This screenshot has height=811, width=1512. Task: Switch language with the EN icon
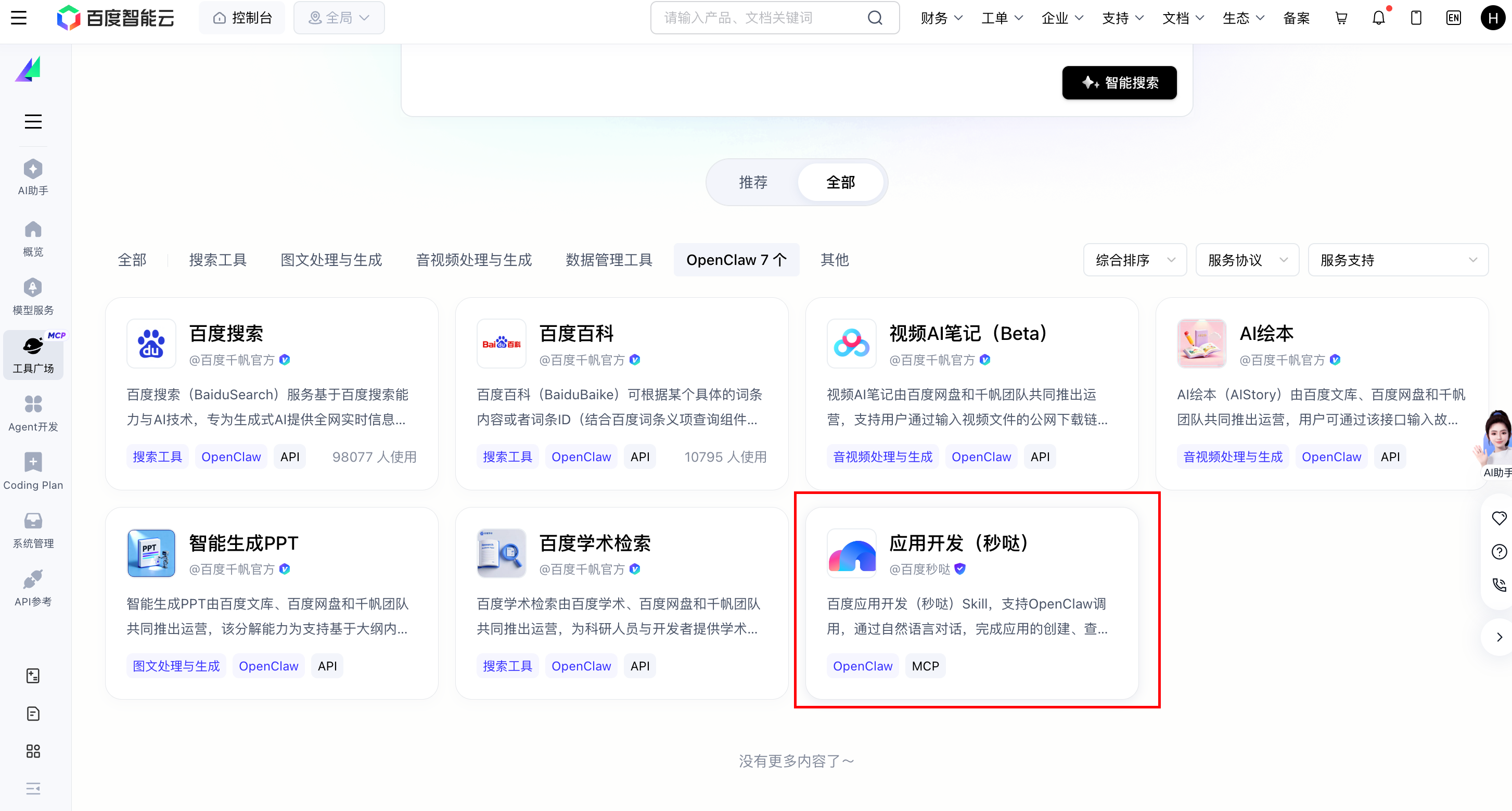click(1453, 18)
